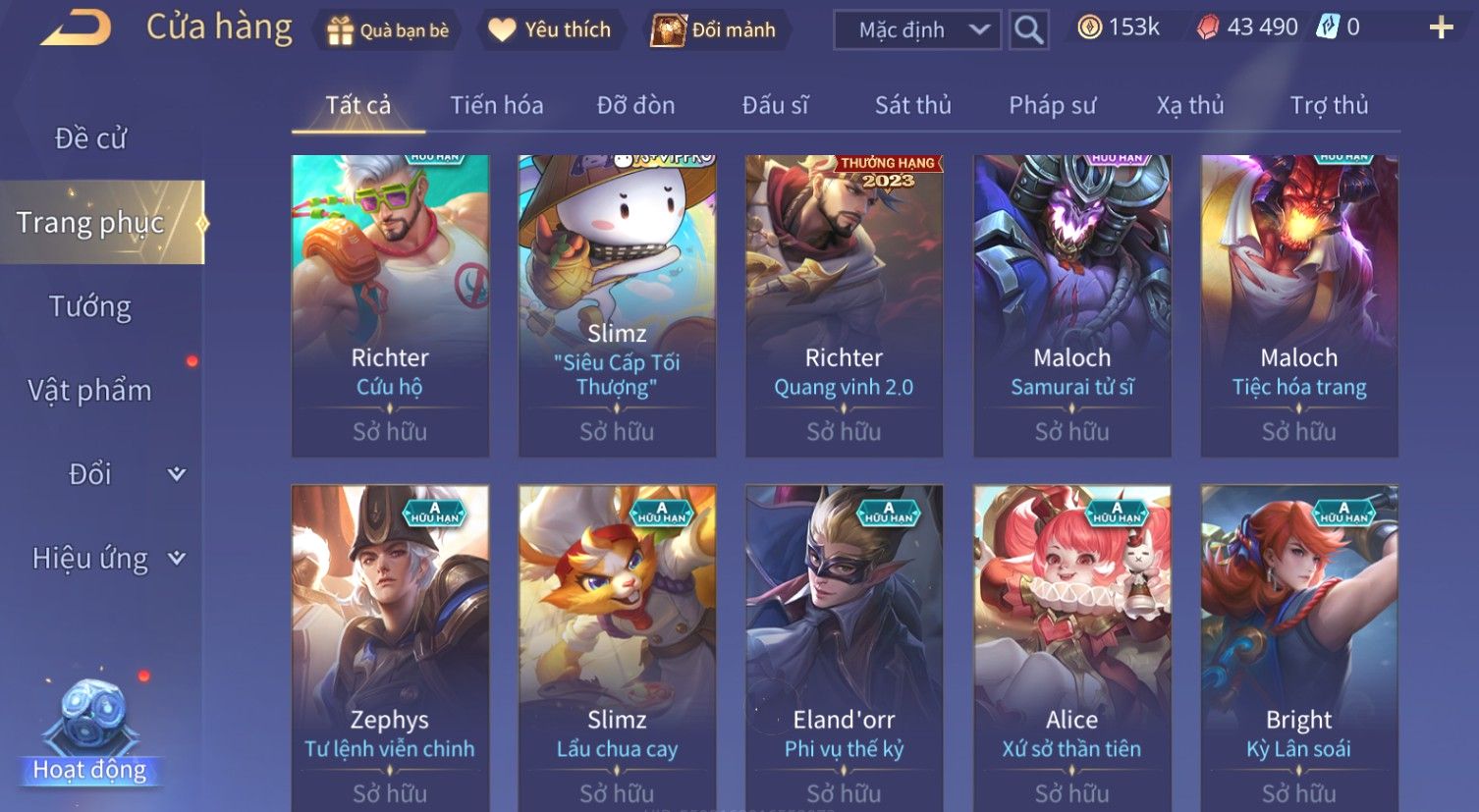Image resolution: width=1479 pixels, height=812 pixels.
Task: Tap the red gem currency icon
Action: click(x=1208, y=27)
